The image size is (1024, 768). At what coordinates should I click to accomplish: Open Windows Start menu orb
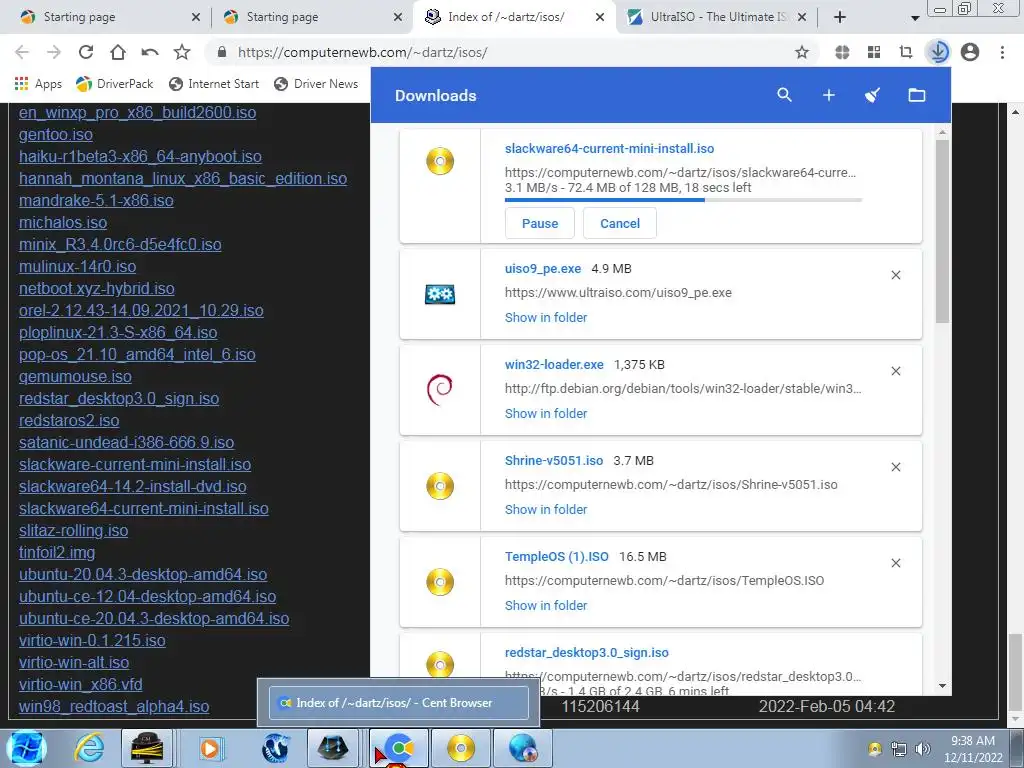(x=25, y=748)
